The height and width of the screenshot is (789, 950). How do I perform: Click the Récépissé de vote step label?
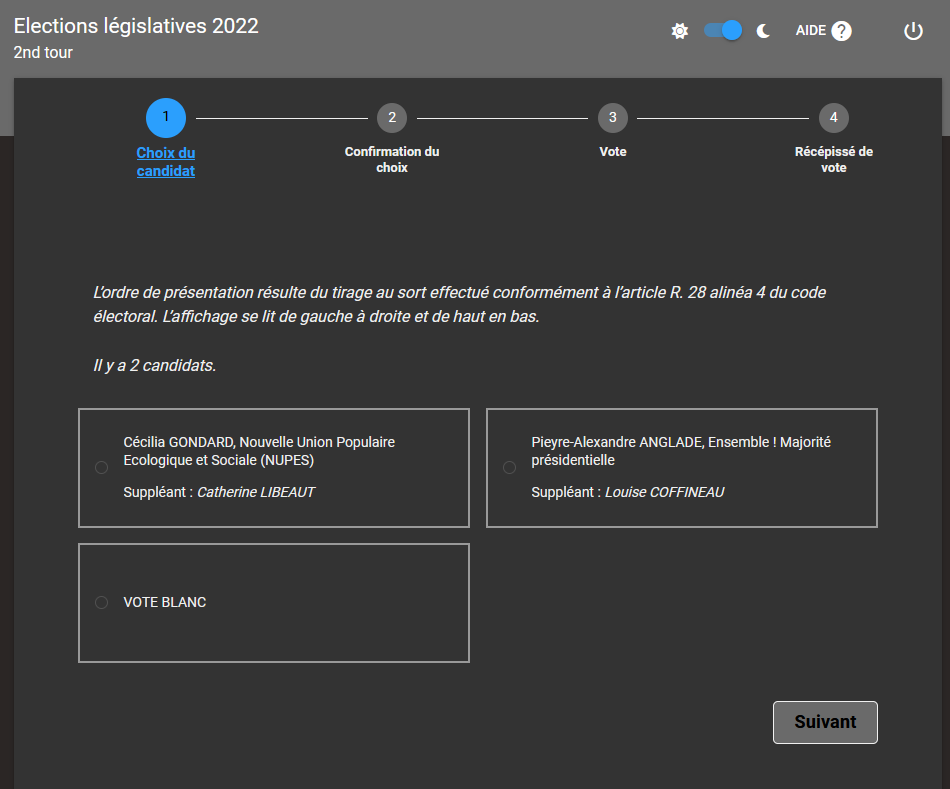click(834, 160)
